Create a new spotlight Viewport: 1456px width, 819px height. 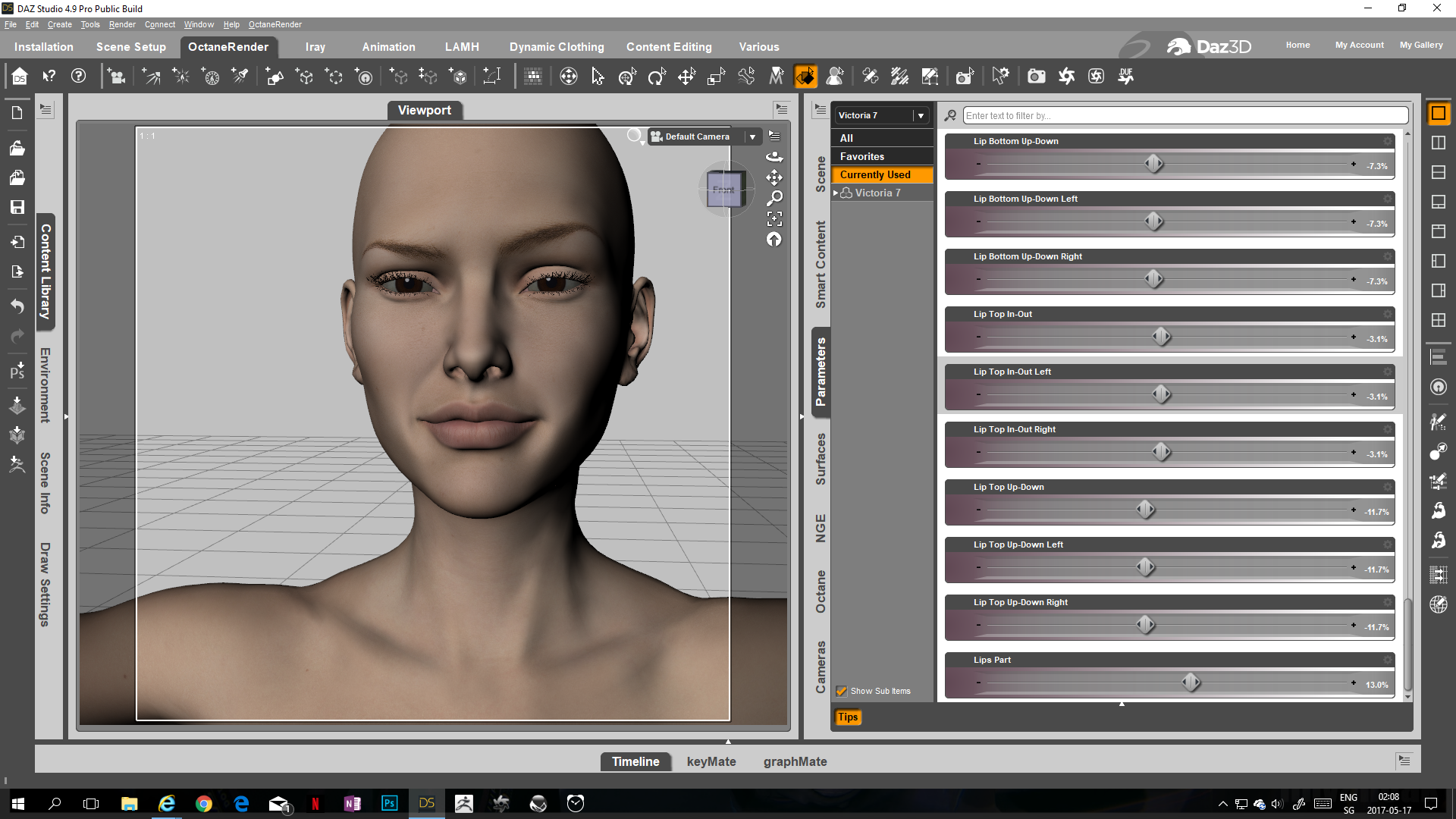pyautogui.click(x=240, y=76)
